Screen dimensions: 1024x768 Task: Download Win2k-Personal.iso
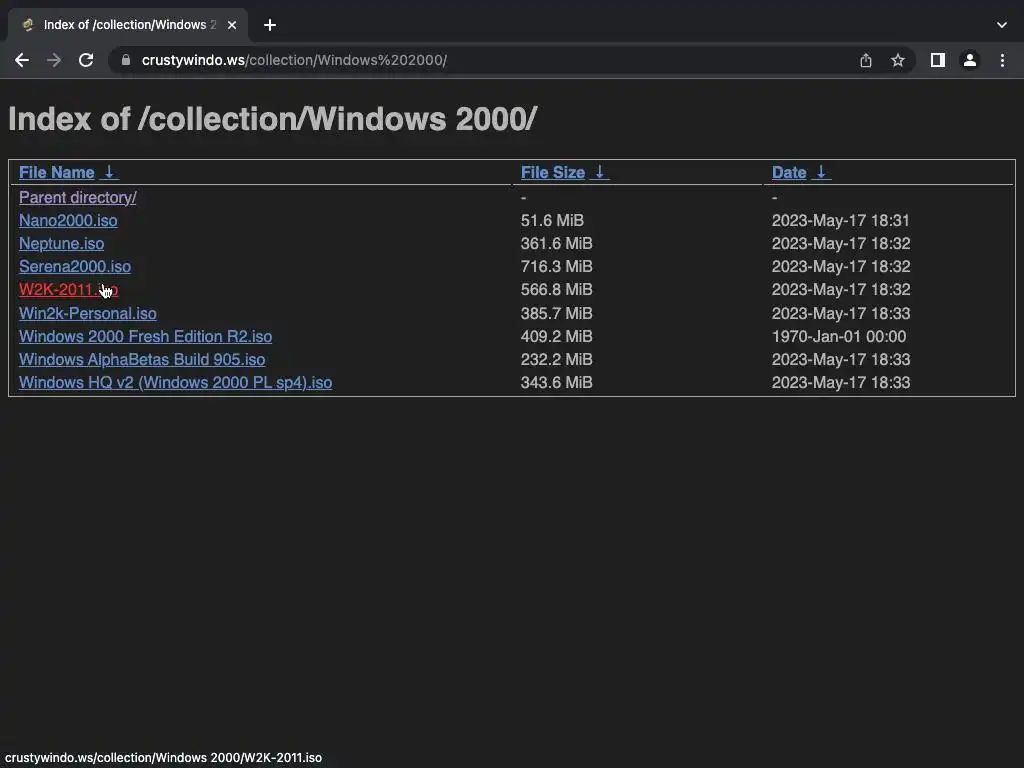[88, 313]
